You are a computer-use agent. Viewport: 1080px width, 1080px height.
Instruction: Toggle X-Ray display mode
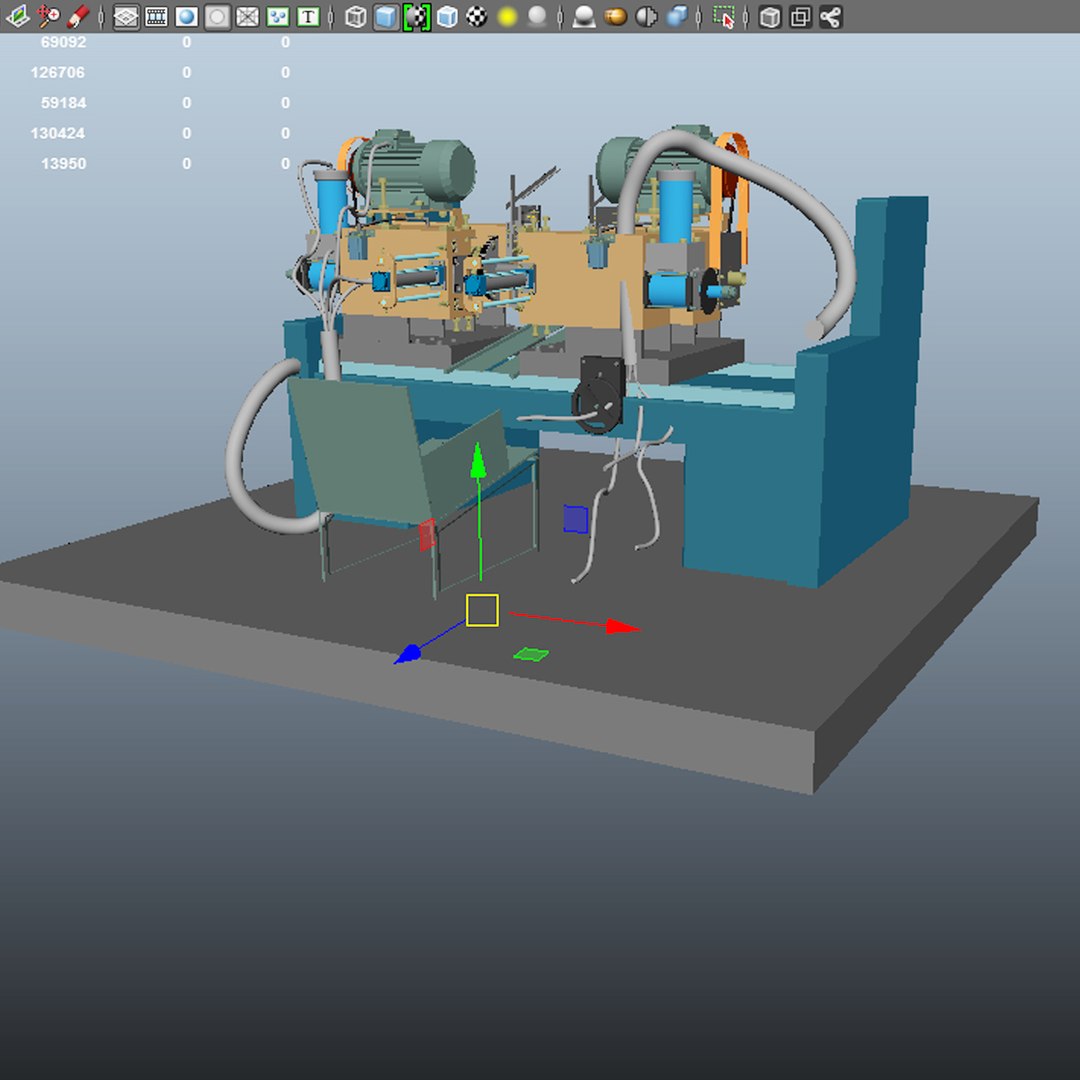click(770, 17)
